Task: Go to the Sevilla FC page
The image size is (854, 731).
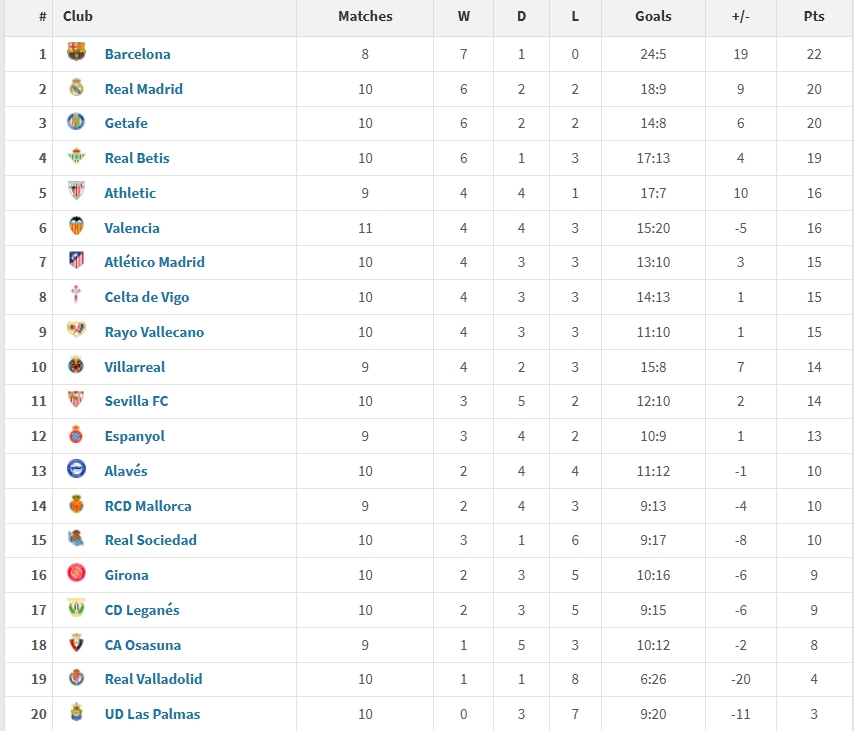Action: click(136, 401)
